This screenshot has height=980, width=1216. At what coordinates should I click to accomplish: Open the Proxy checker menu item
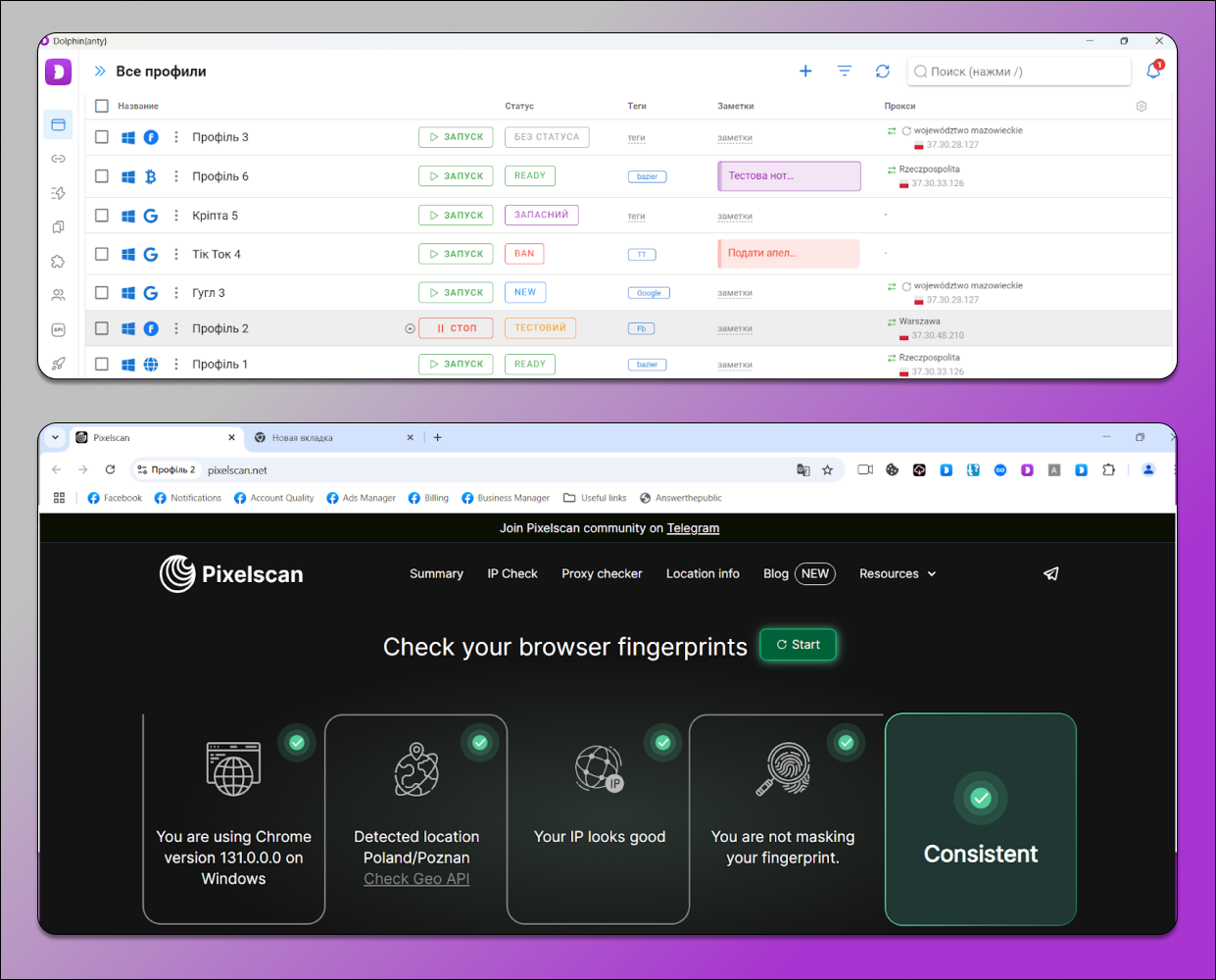[602, 574]
